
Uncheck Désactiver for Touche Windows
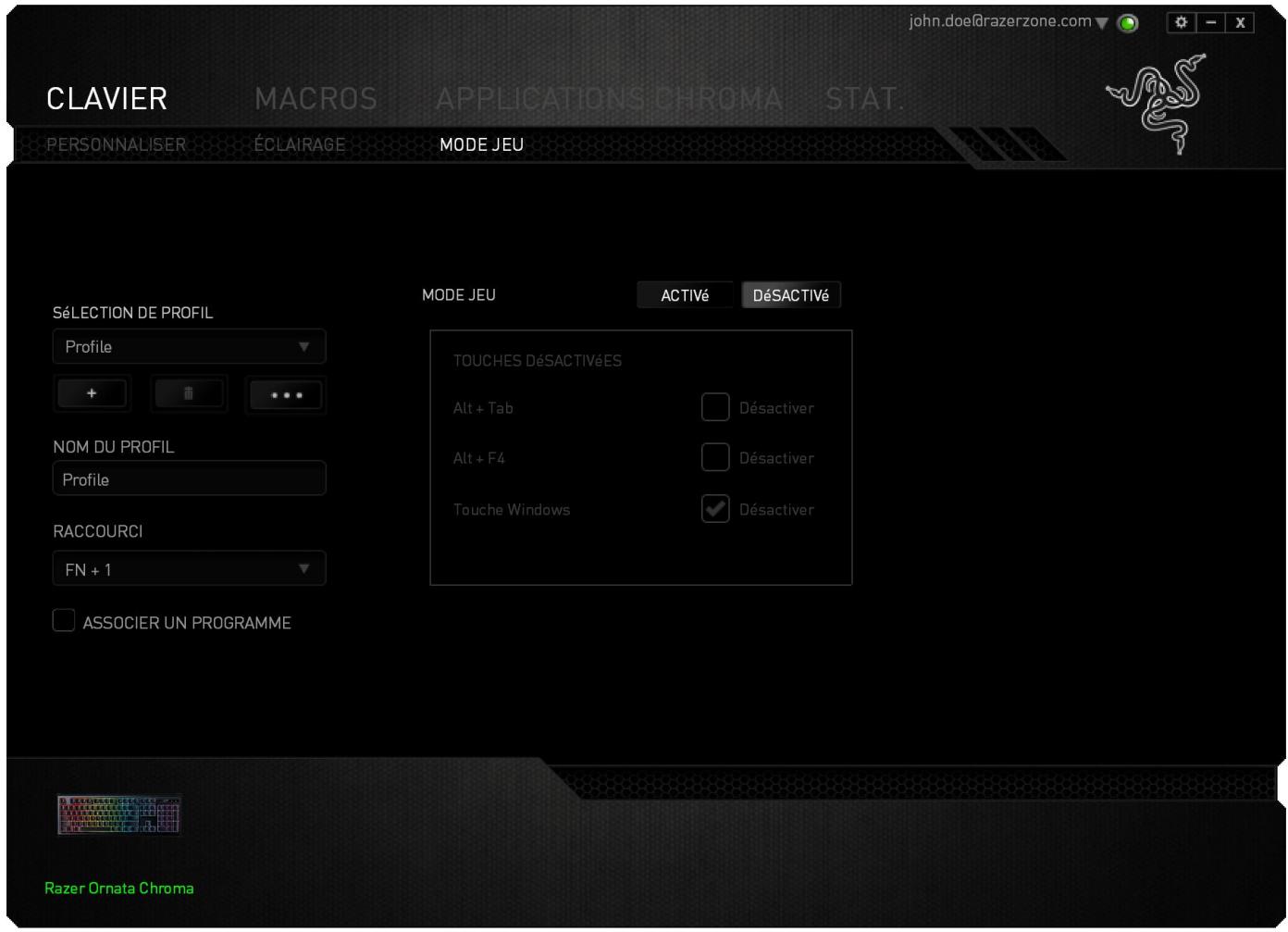click(x=715, y=509)
